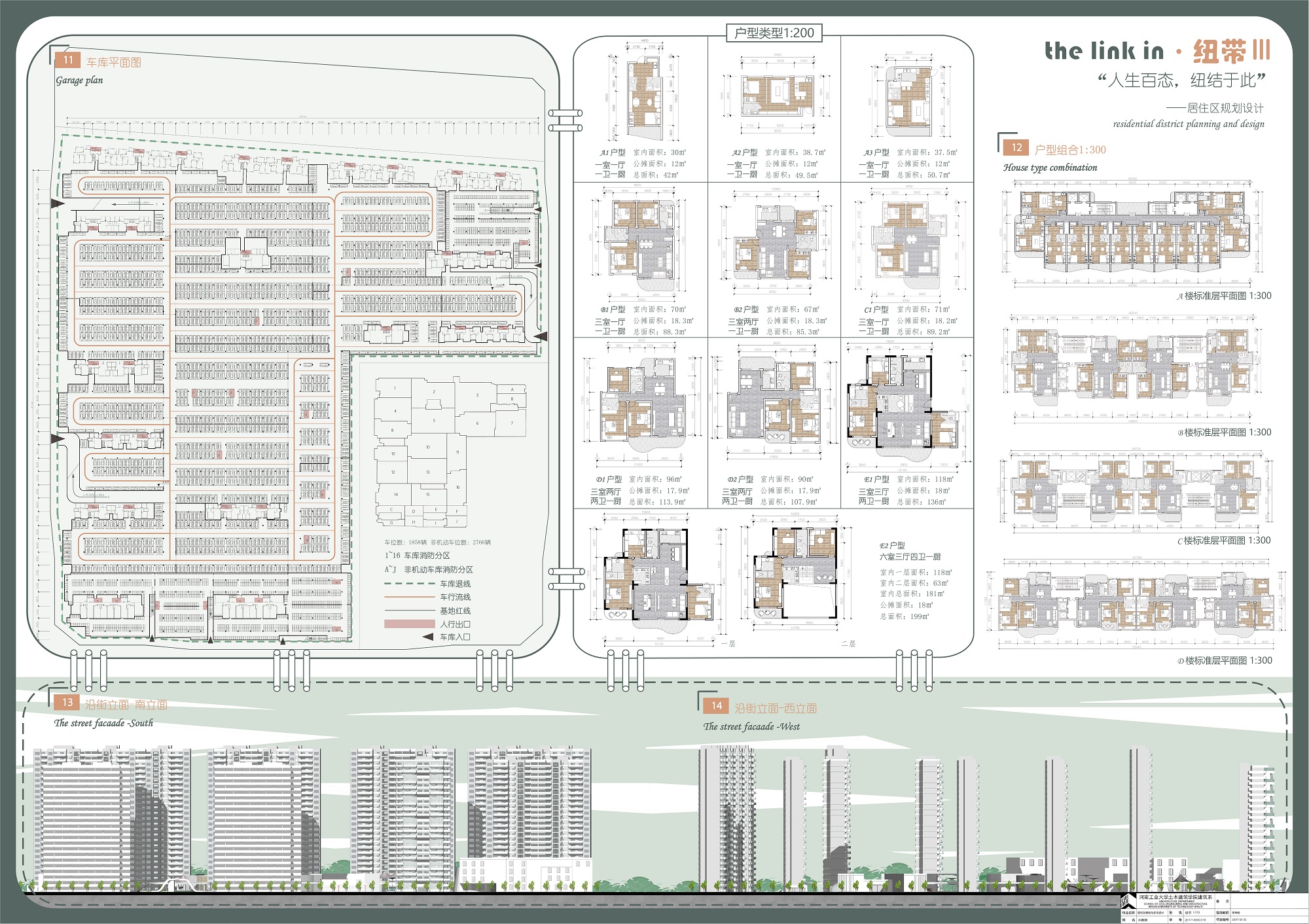Viewport: 1309px width, 924px height.
Task: Select the pink pedestrian exit legend swatch
Action: (409, 624)
